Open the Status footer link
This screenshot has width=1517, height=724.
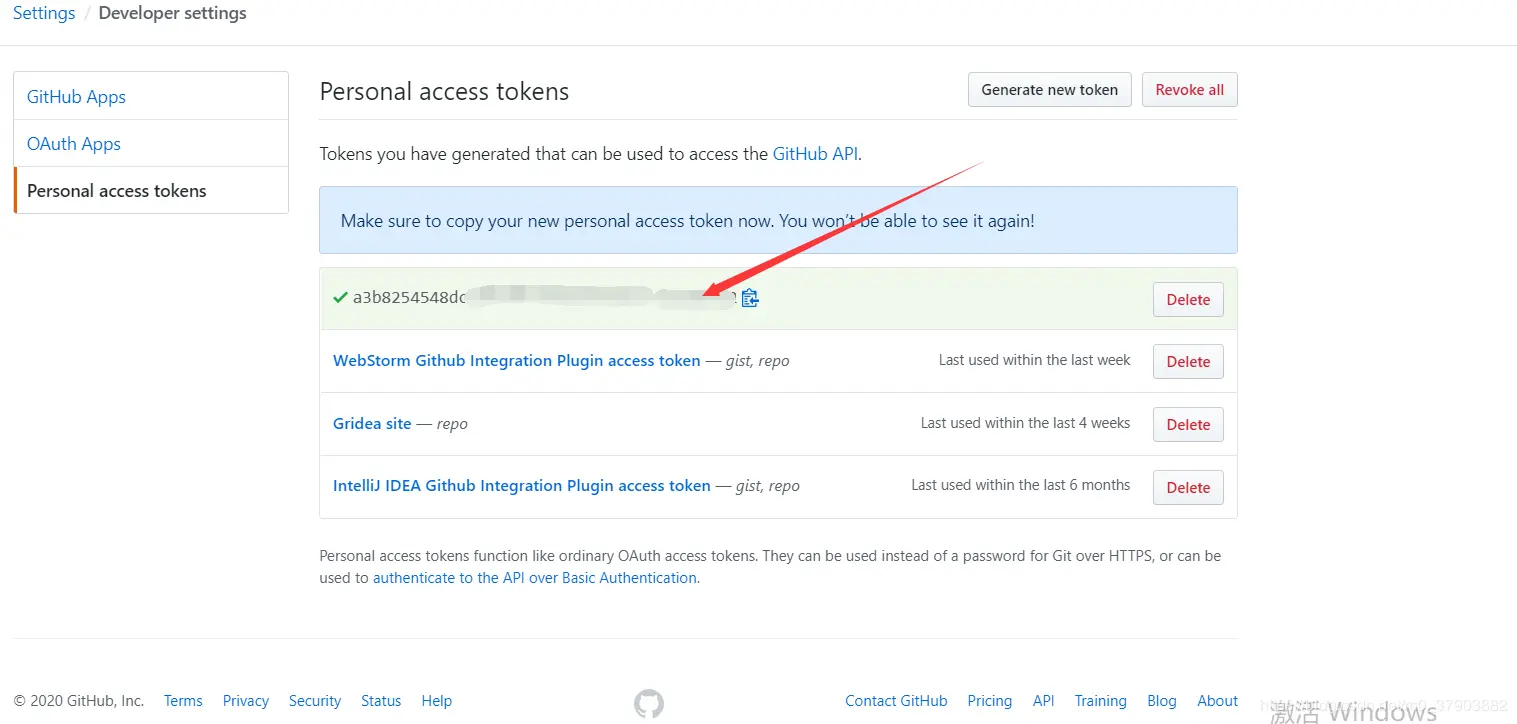point(381,701)
